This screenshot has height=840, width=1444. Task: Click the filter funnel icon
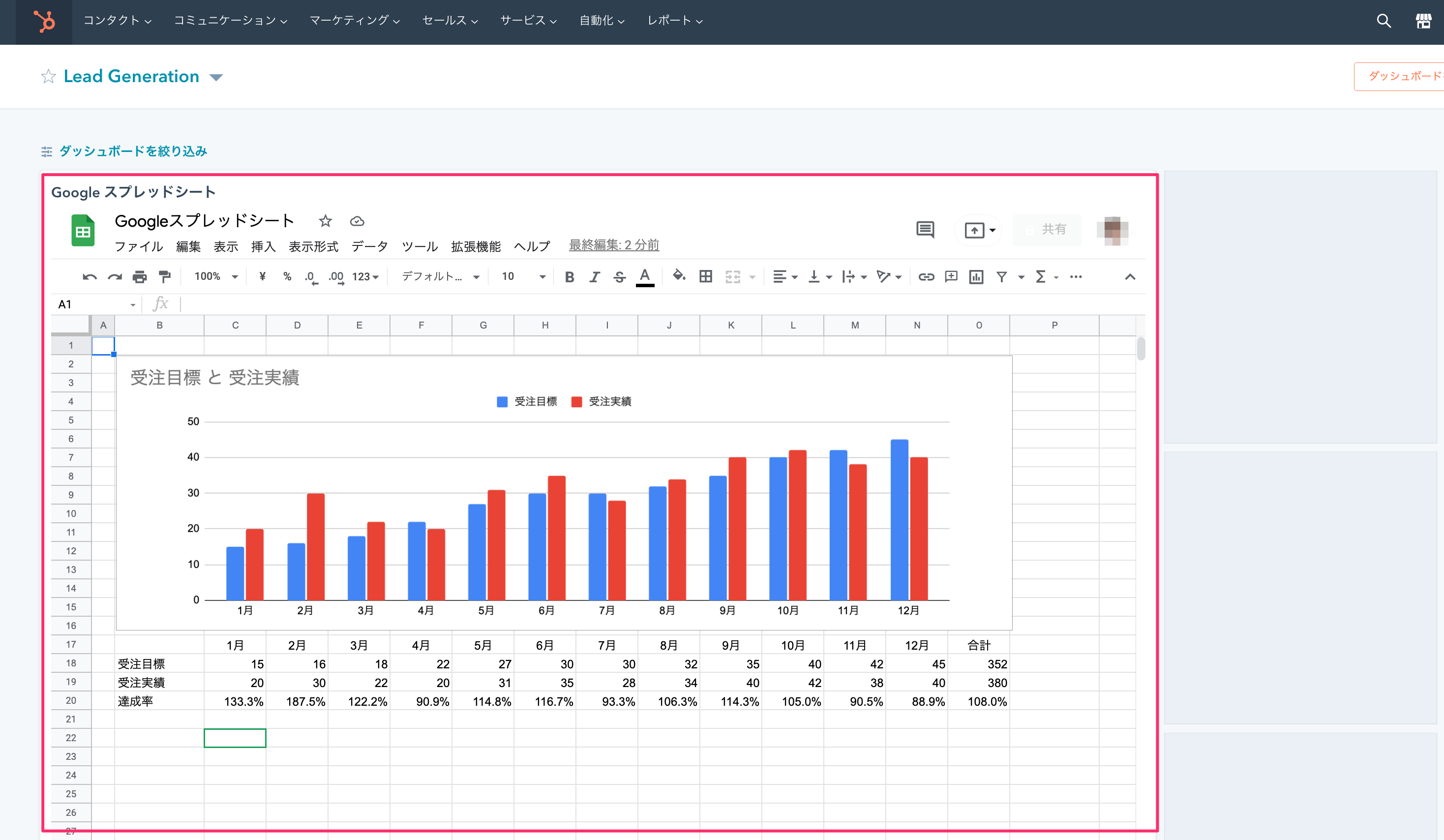pyautogui.click(x=1002, y=277)
